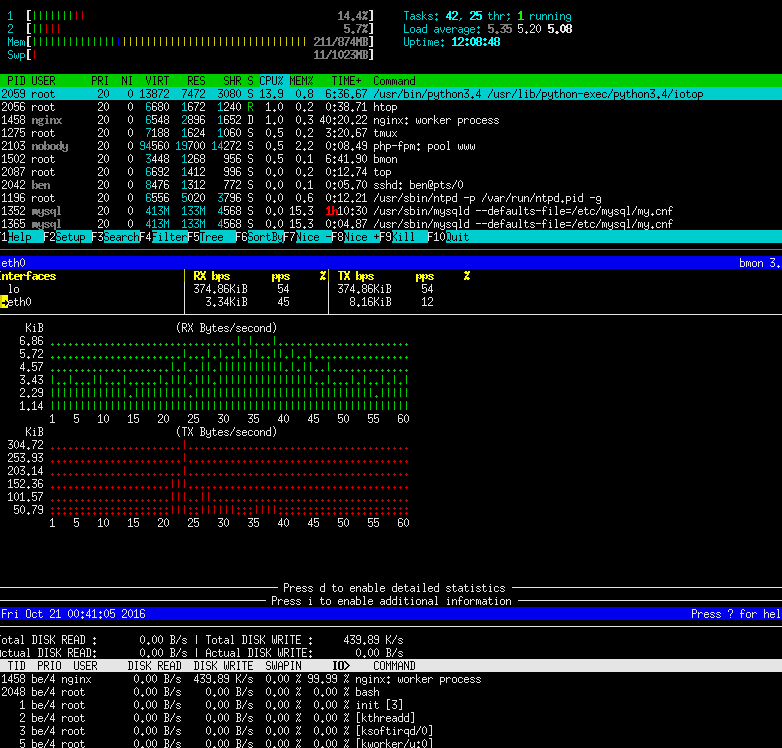This screenshot has height=748, width=782.
Task: Click the php-fpm pool www process row
Action: tap(391, 146)
